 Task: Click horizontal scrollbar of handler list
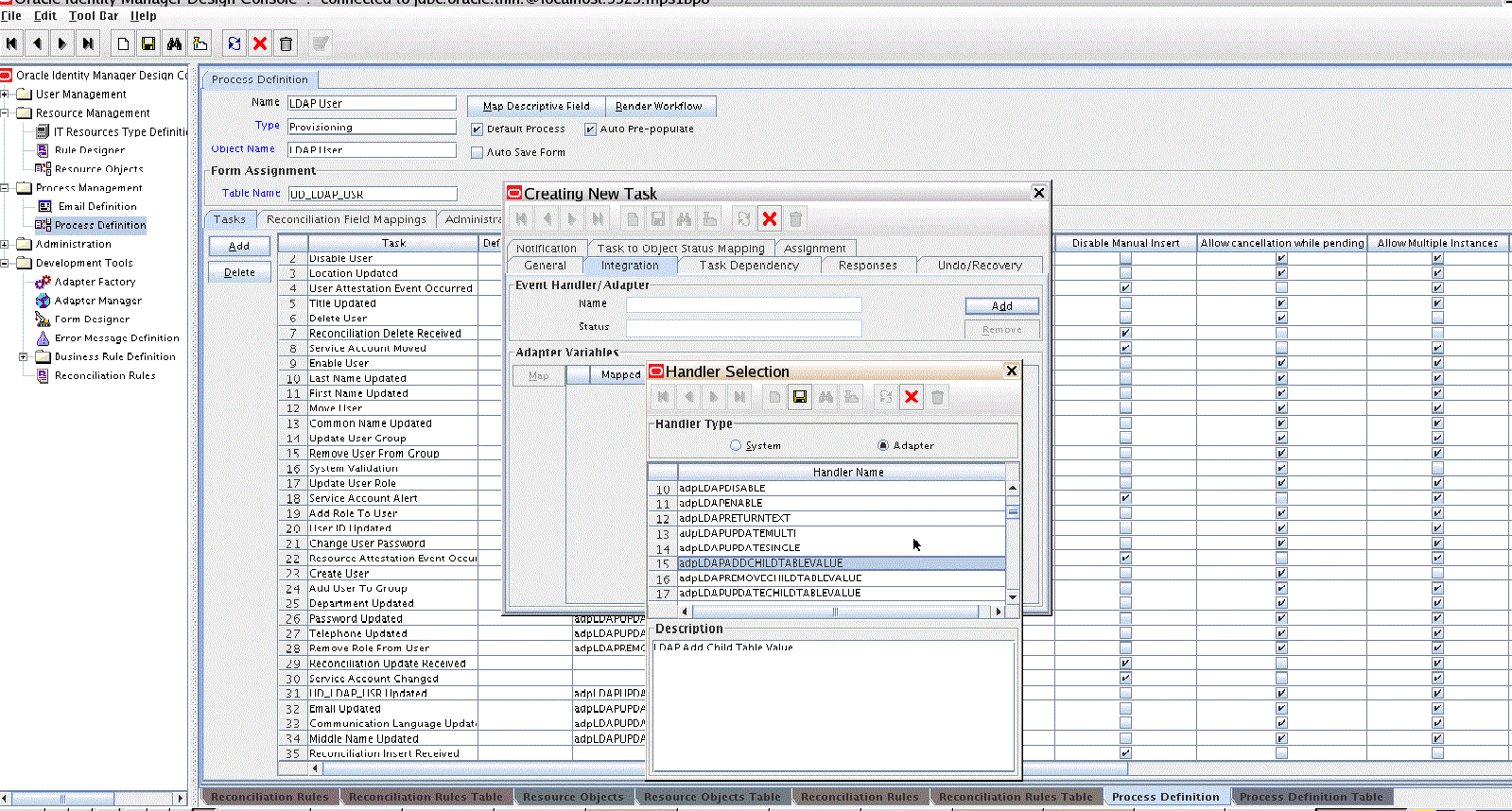click(835, 612)
